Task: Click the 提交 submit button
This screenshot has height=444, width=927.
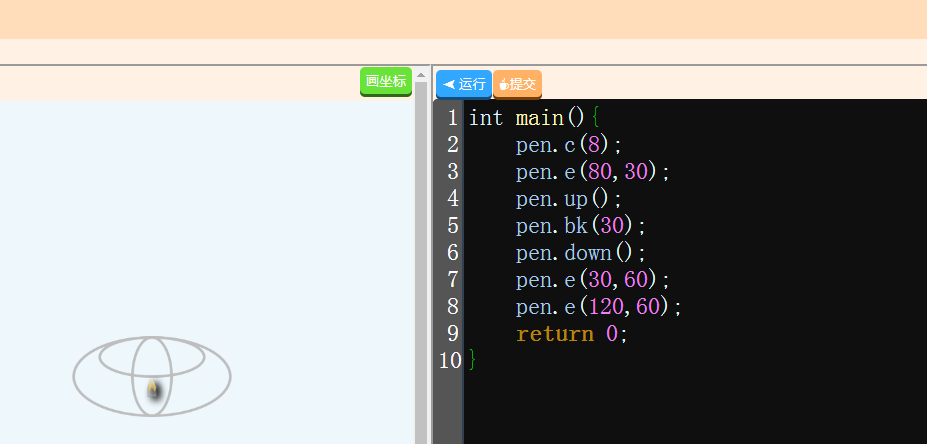Action: [x=517, y=84]
